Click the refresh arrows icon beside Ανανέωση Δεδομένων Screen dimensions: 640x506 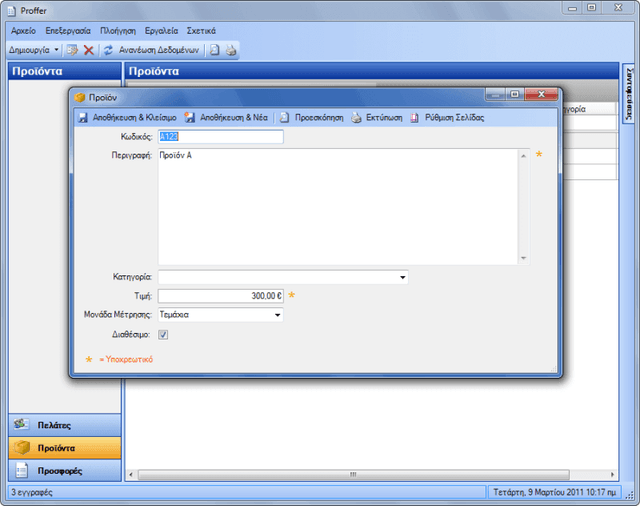pyautogui.click(x=108, y=50)
